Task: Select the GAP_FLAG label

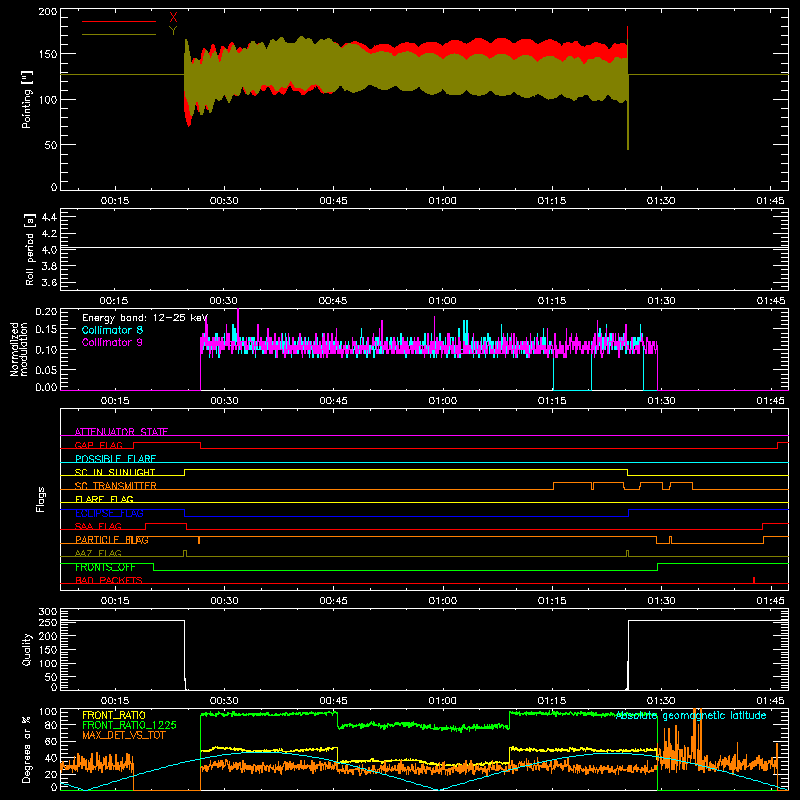Action: (x=98, y=445)
